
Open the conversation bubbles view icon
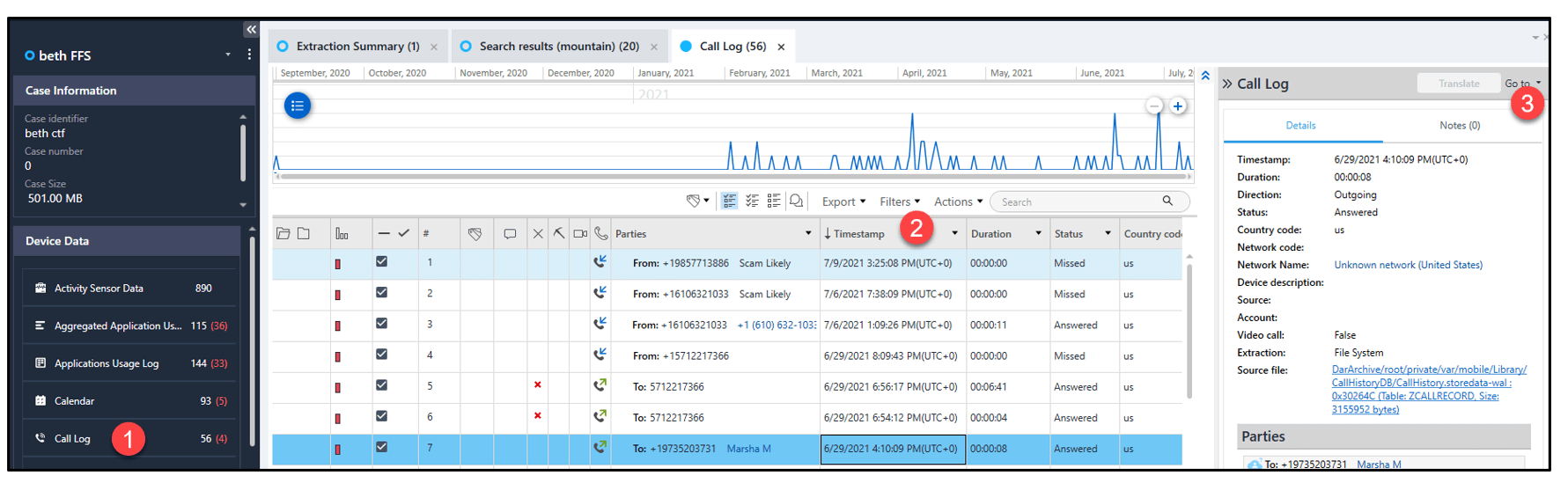797,201
